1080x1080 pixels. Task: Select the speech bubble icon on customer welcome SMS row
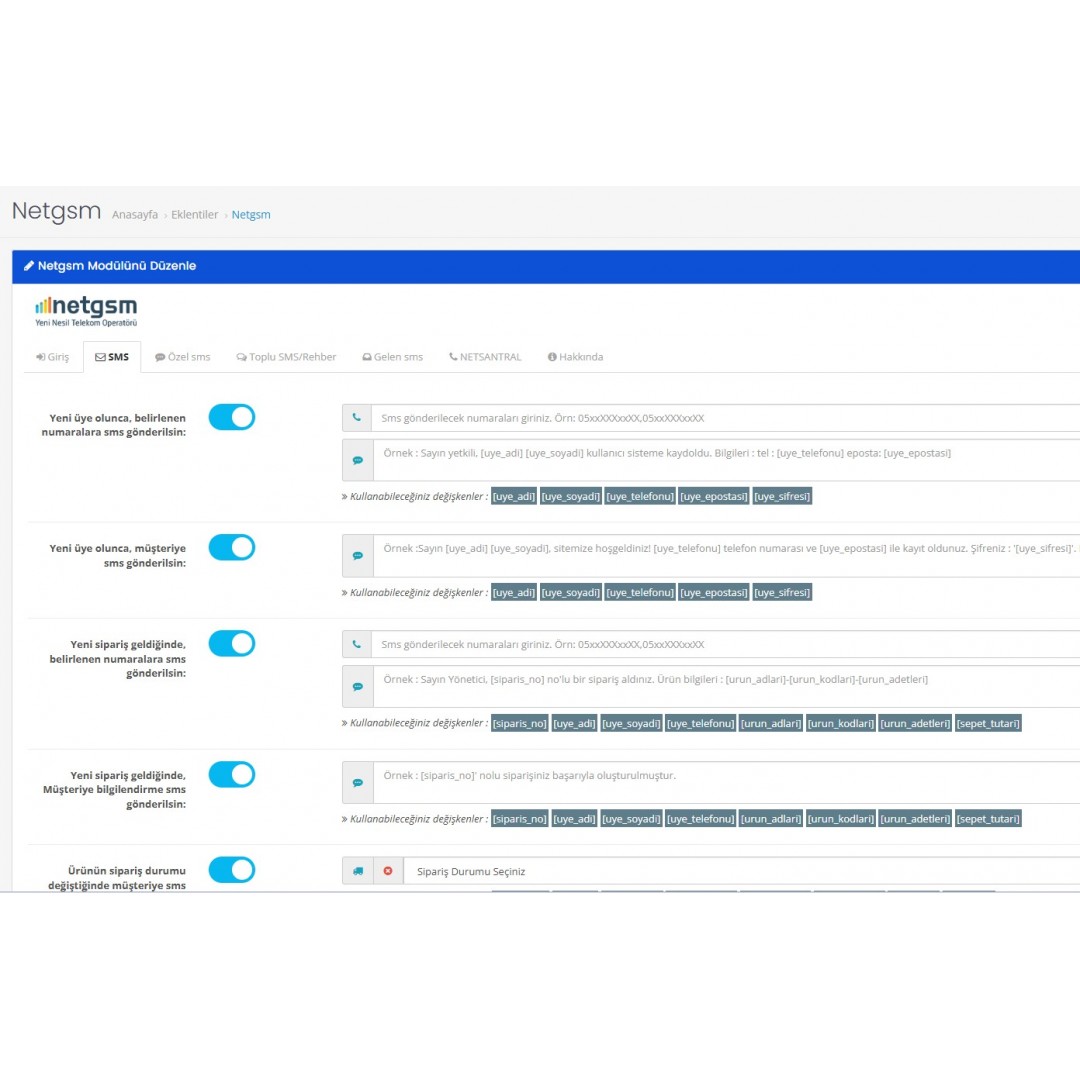pyautogui.click(x=357, y=556)
